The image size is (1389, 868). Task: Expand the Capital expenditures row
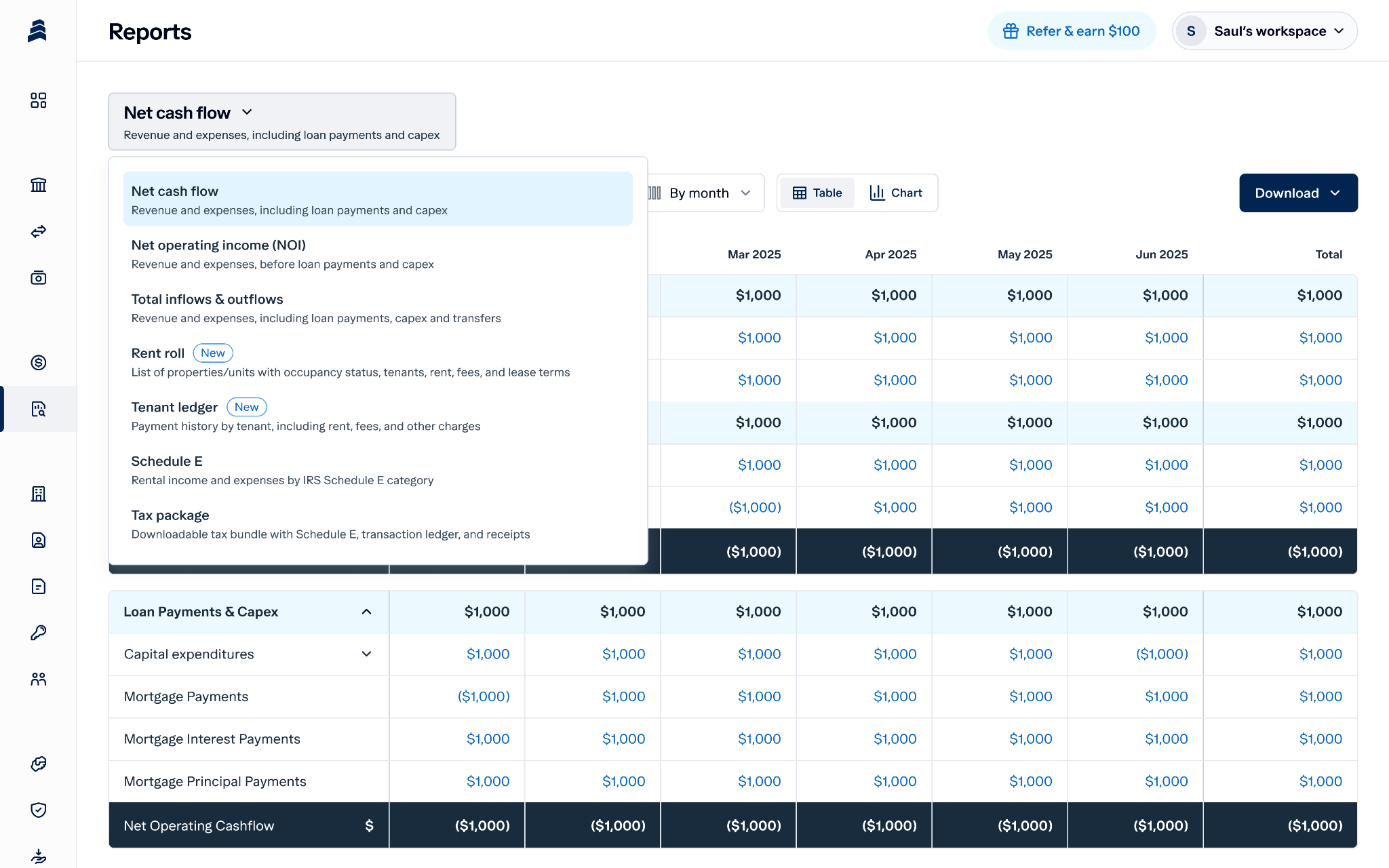click(x=366, y=654)
